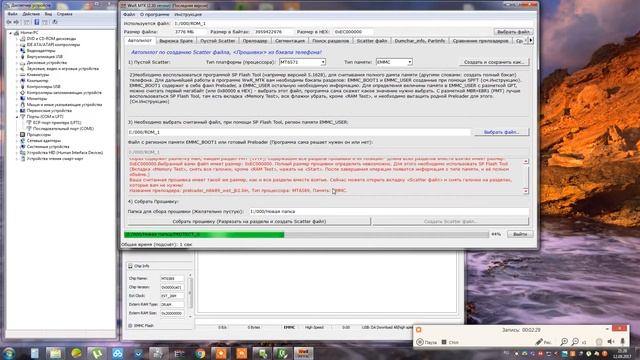Image resolution: width=640 pixels, height=360 pixels.
Task: Click Сетевые адаптеры device icon
Action: point(22,141)
